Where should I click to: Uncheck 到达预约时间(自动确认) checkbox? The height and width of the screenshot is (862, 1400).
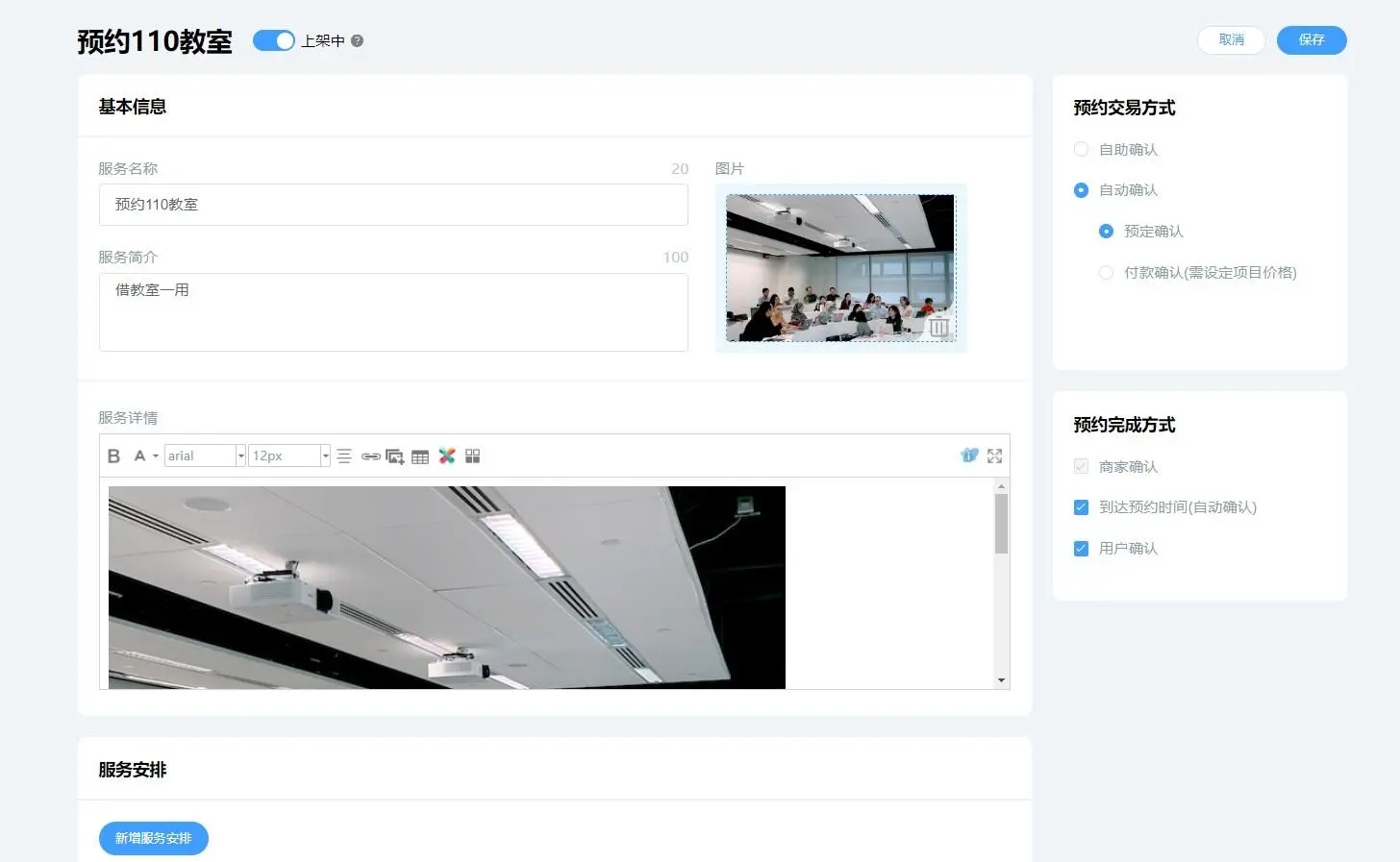[1081, 507]
